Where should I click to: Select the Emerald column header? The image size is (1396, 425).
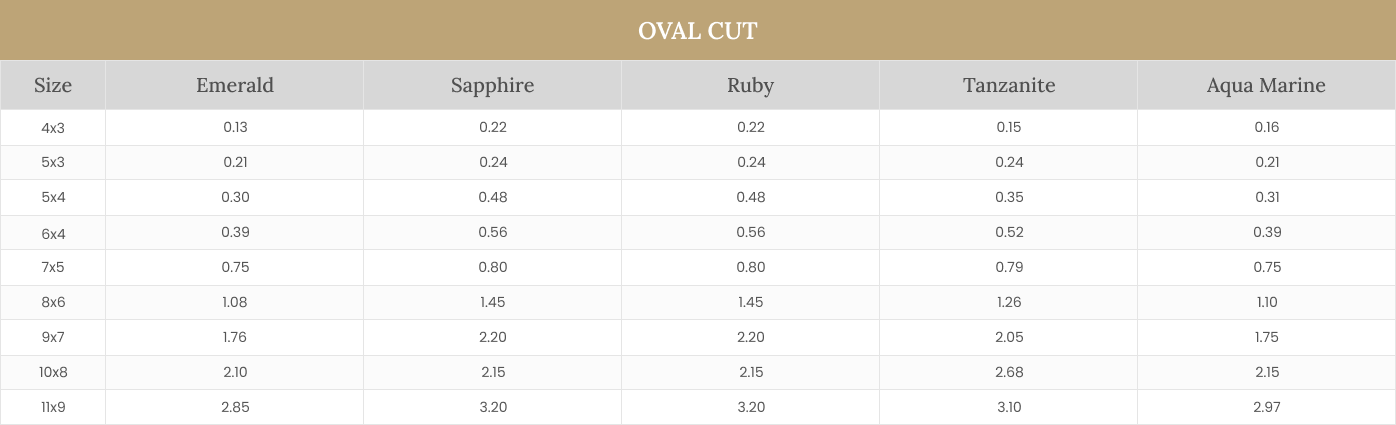[235, 86]
